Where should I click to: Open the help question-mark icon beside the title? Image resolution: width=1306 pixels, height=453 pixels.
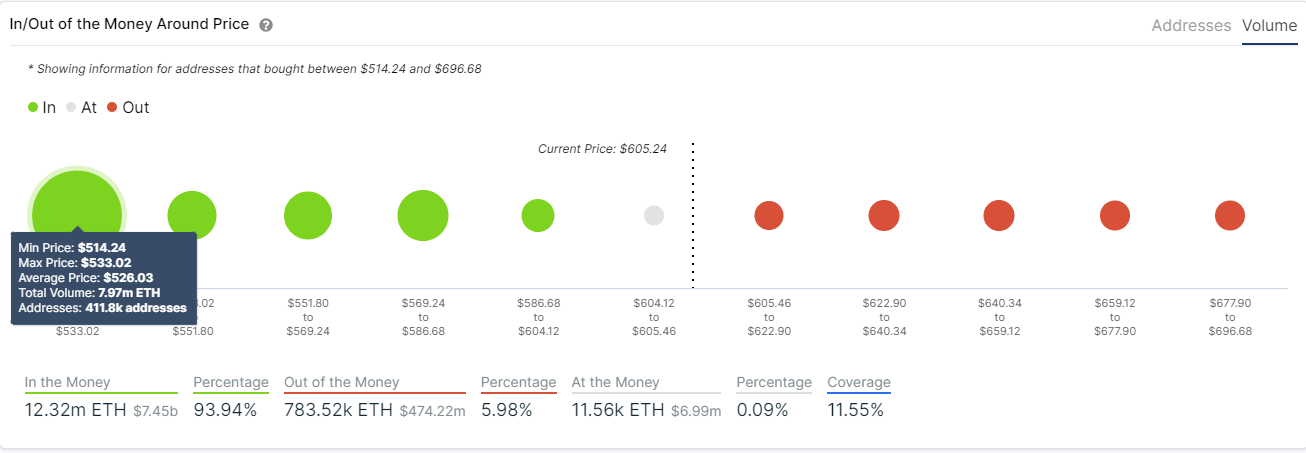point(266,25)
